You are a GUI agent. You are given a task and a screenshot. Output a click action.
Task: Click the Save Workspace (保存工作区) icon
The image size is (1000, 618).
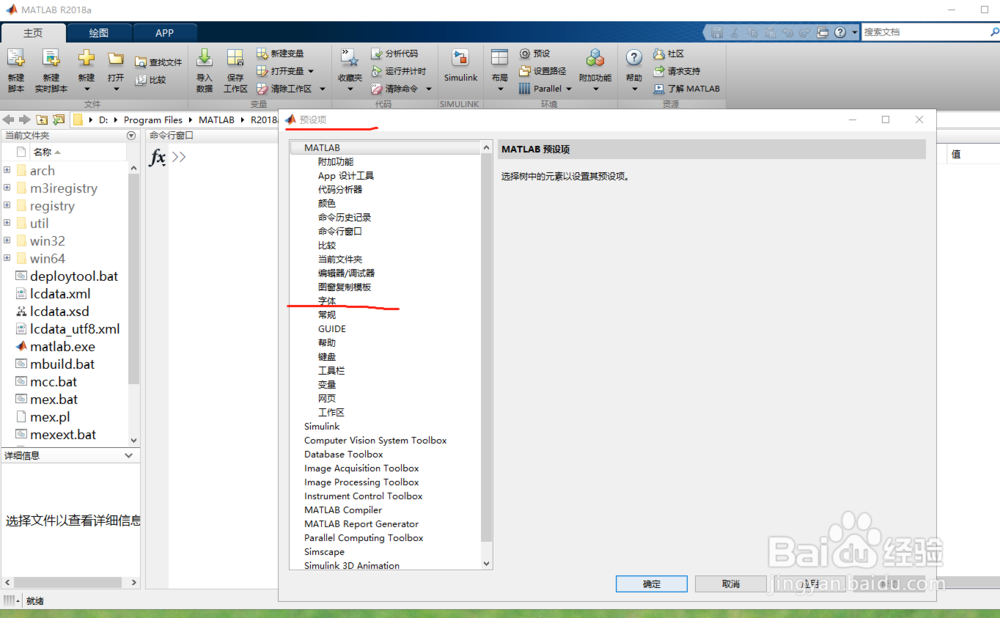point(235,59)
